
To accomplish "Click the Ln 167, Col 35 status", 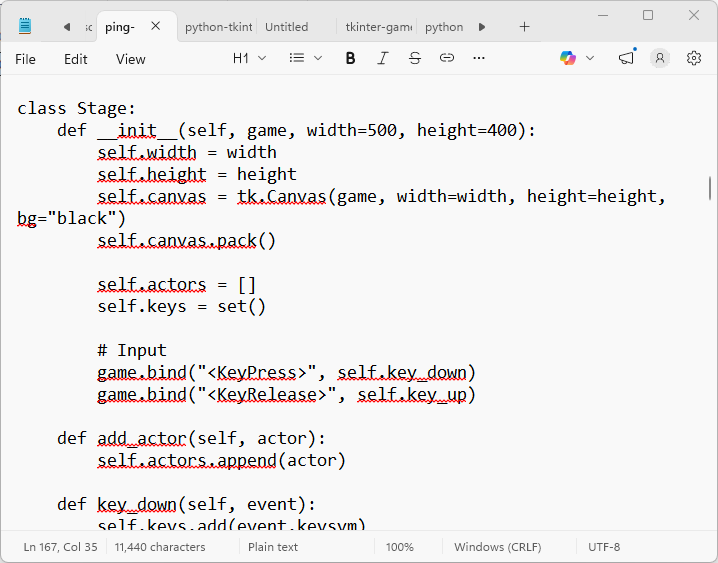I will point(60,547).
